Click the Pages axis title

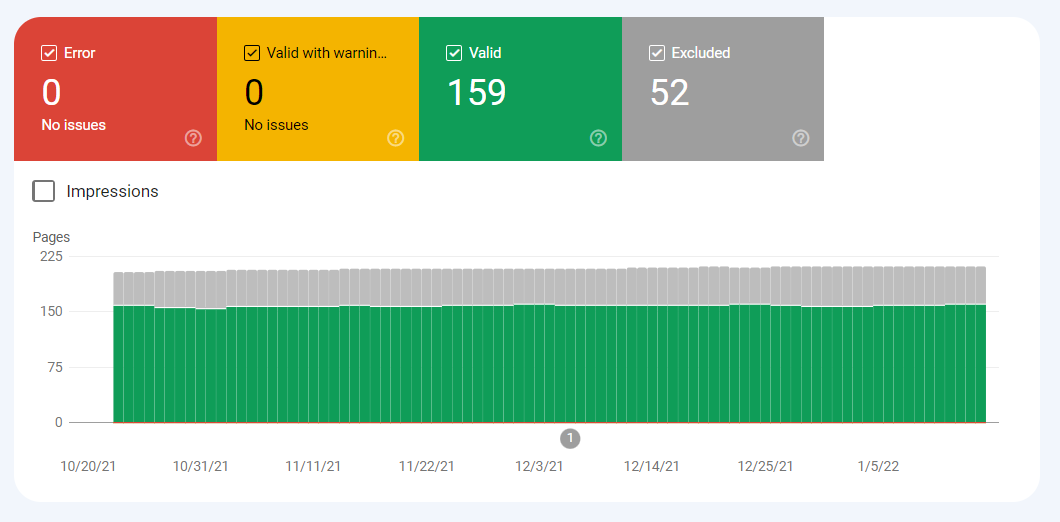(x=51, y=237)
